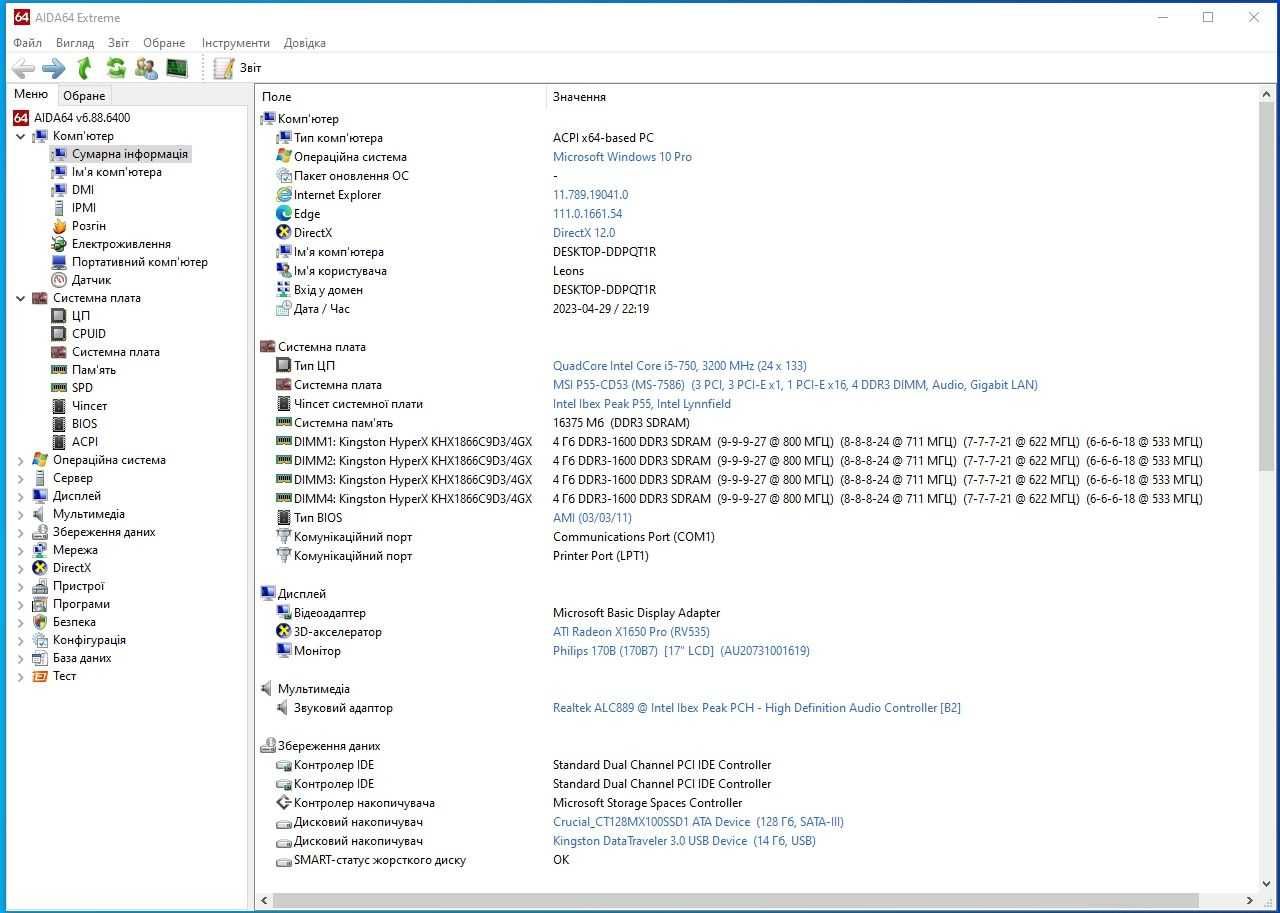Click AIDA64 v6.88.6400 root node
Image resolution: width=1280 pixels, height=913 pixels.
tap(82, 118)
